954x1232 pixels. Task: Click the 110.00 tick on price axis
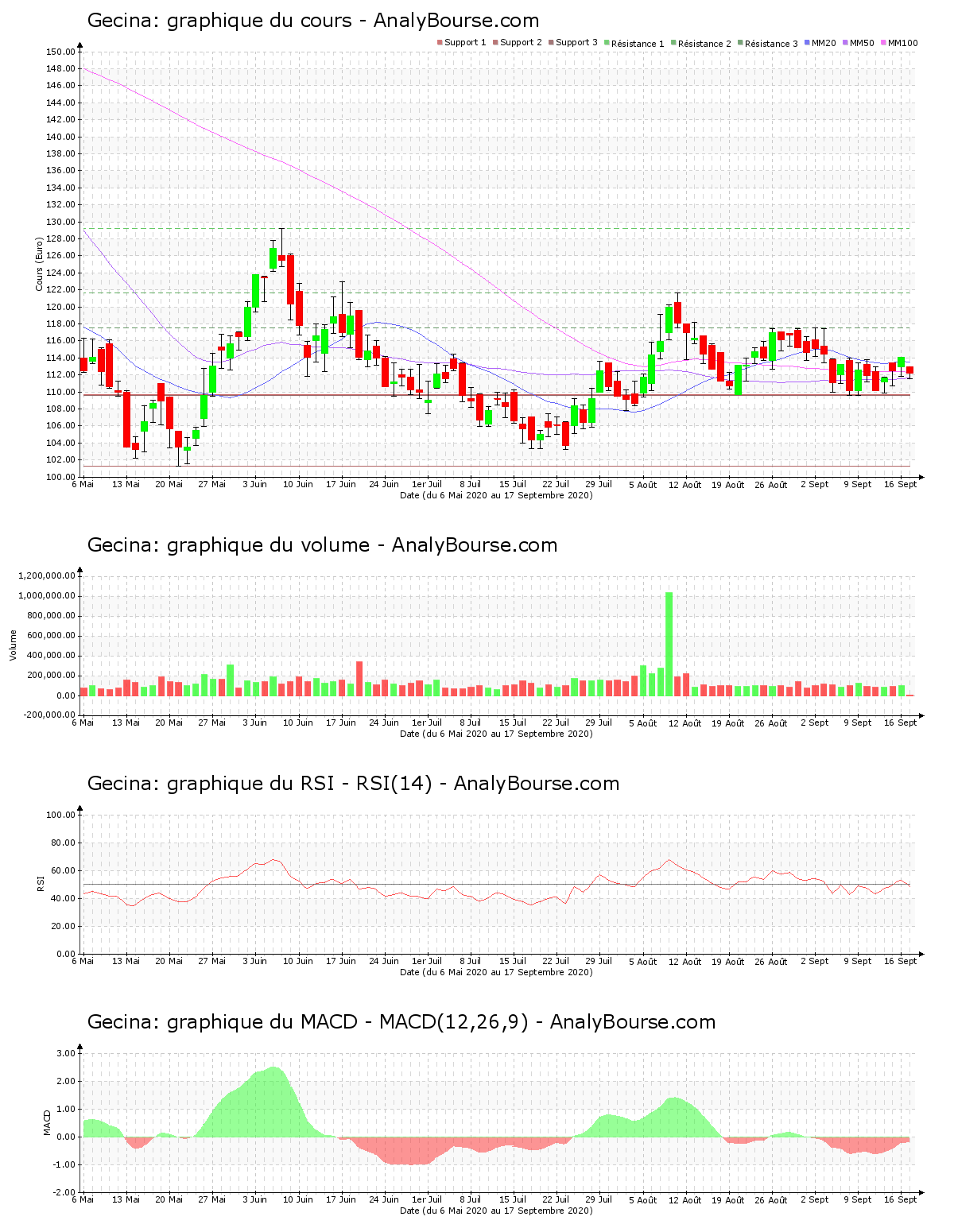tap(61, 392)
